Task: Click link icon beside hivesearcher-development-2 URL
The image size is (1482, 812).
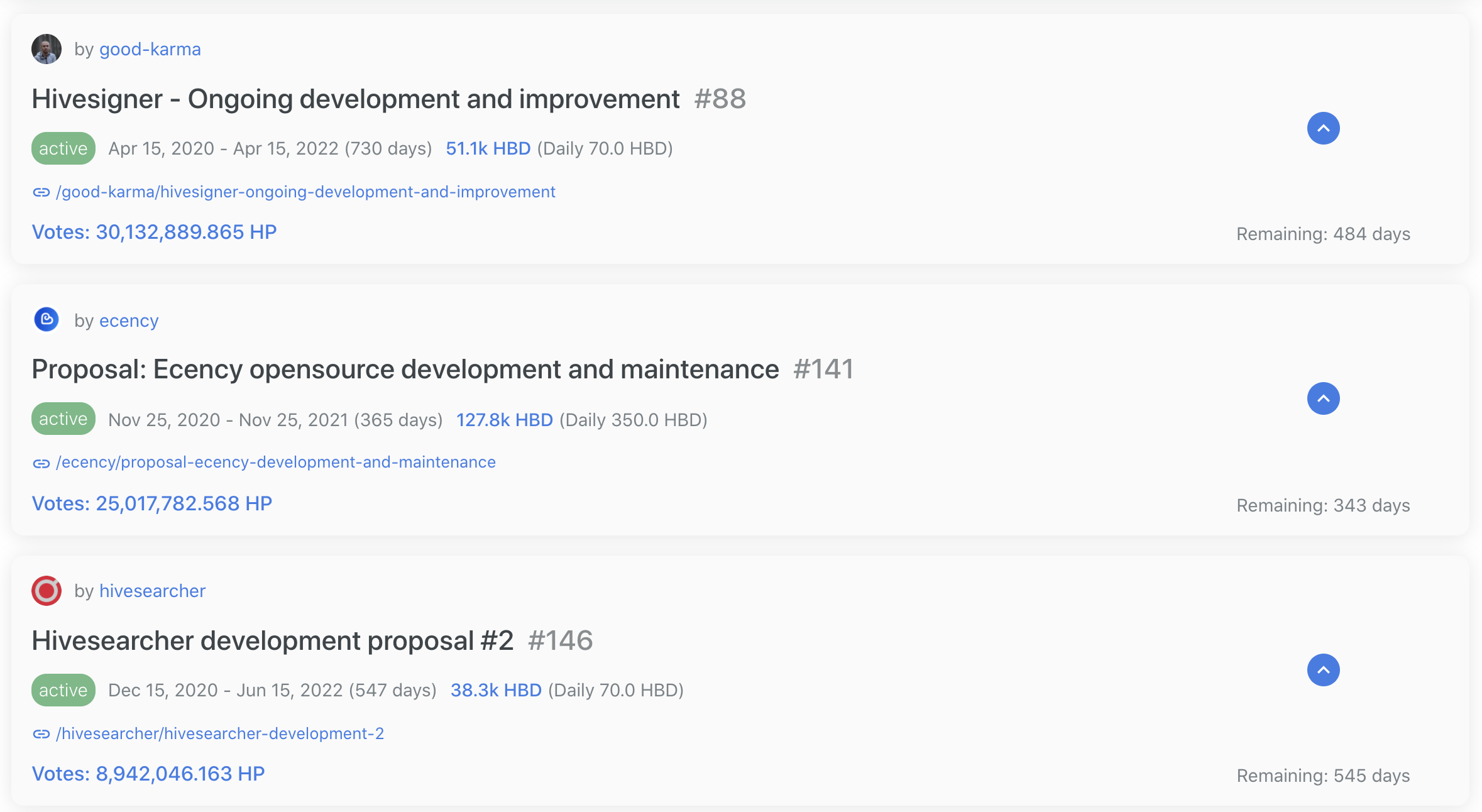Action: click(41, 734)
